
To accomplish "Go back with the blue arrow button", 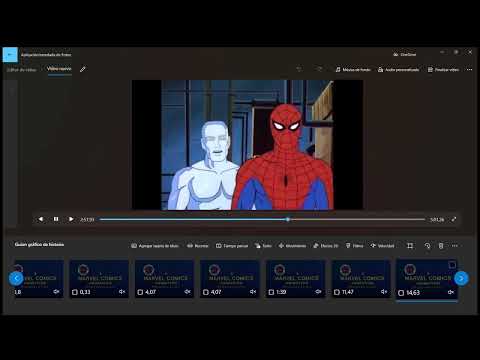I will pos(10,55).
